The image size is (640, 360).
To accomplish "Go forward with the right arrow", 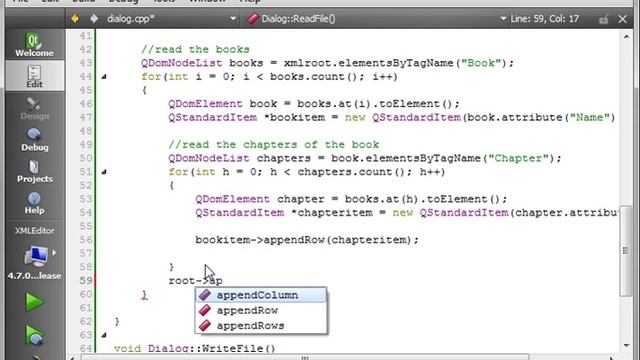I will coord(94,19).
